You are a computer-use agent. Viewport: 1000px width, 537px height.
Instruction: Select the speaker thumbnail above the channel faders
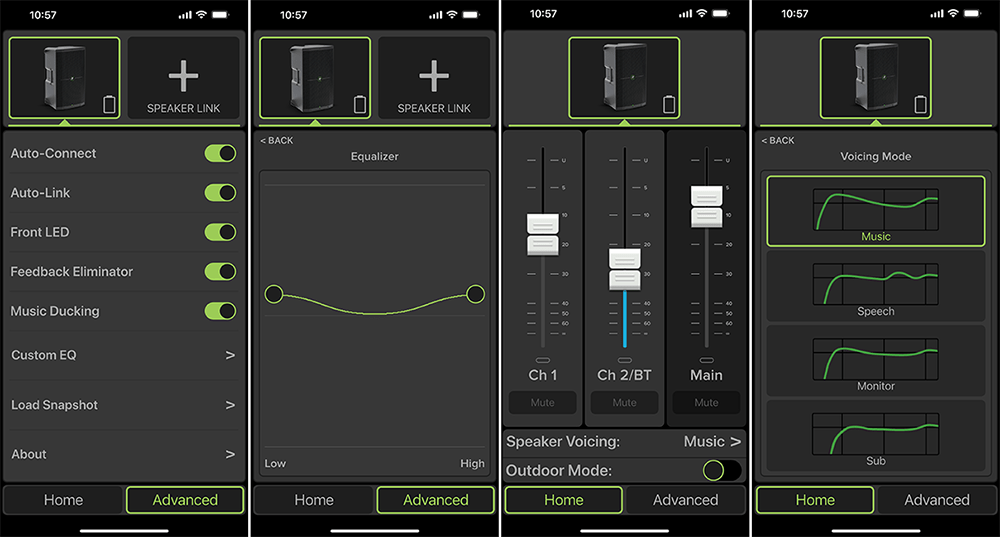(624, 79)
